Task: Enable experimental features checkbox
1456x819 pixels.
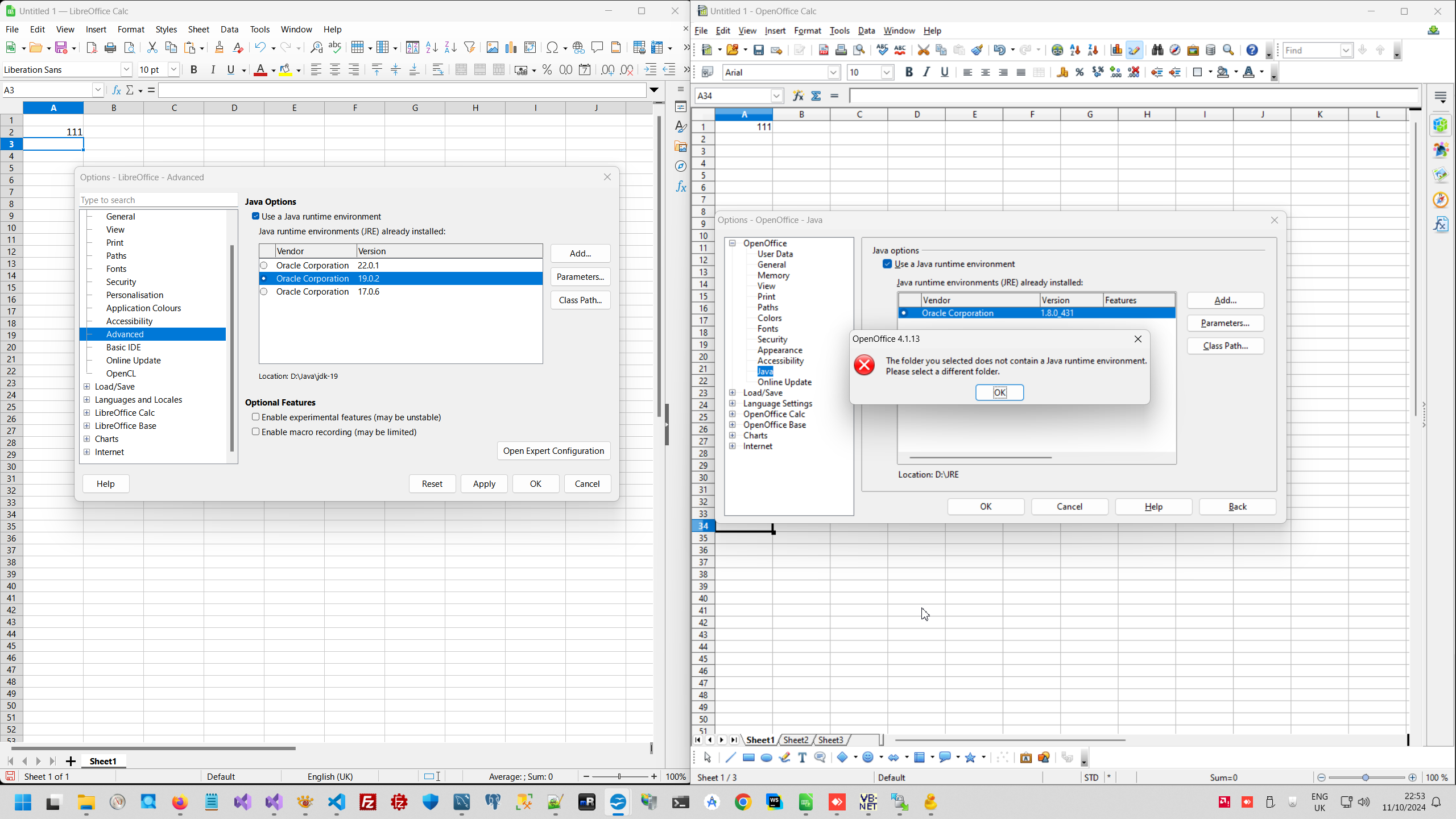Action: pyautogui.click(x=256, y=417)
